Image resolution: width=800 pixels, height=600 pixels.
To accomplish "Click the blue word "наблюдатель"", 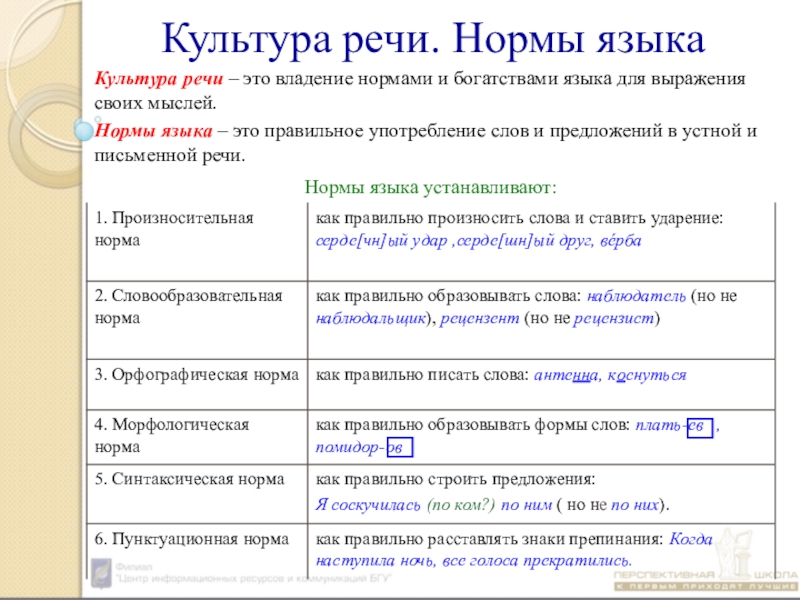I will [636, 296].
